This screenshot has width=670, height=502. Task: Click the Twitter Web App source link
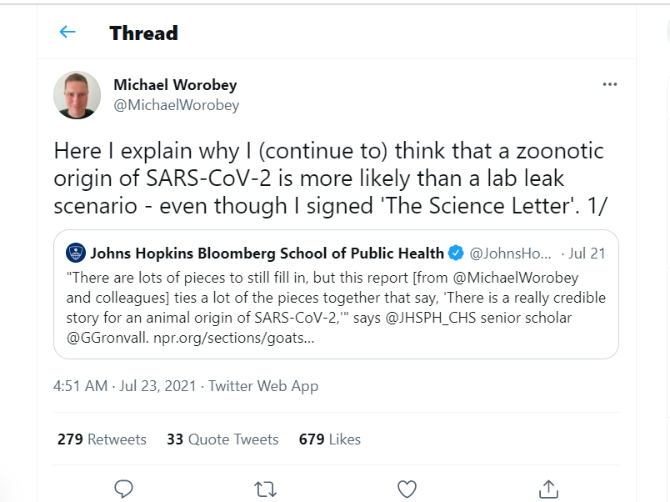(x=263, y=385)
